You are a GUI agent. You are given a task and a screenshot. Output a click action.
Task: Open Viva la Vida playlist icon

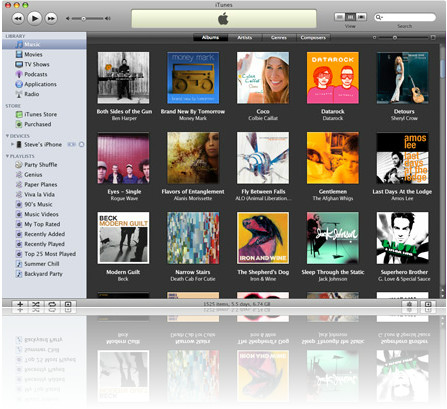click(19, 194)
